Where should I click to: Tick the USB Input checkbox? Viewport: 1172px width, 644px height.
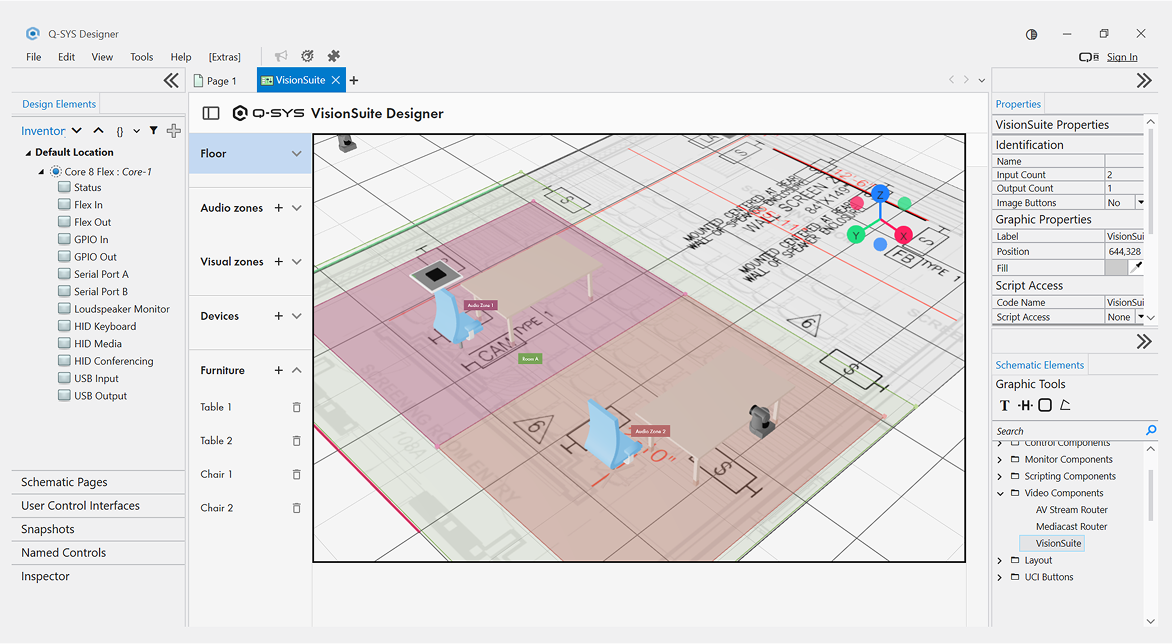click(x=64, y=379)
